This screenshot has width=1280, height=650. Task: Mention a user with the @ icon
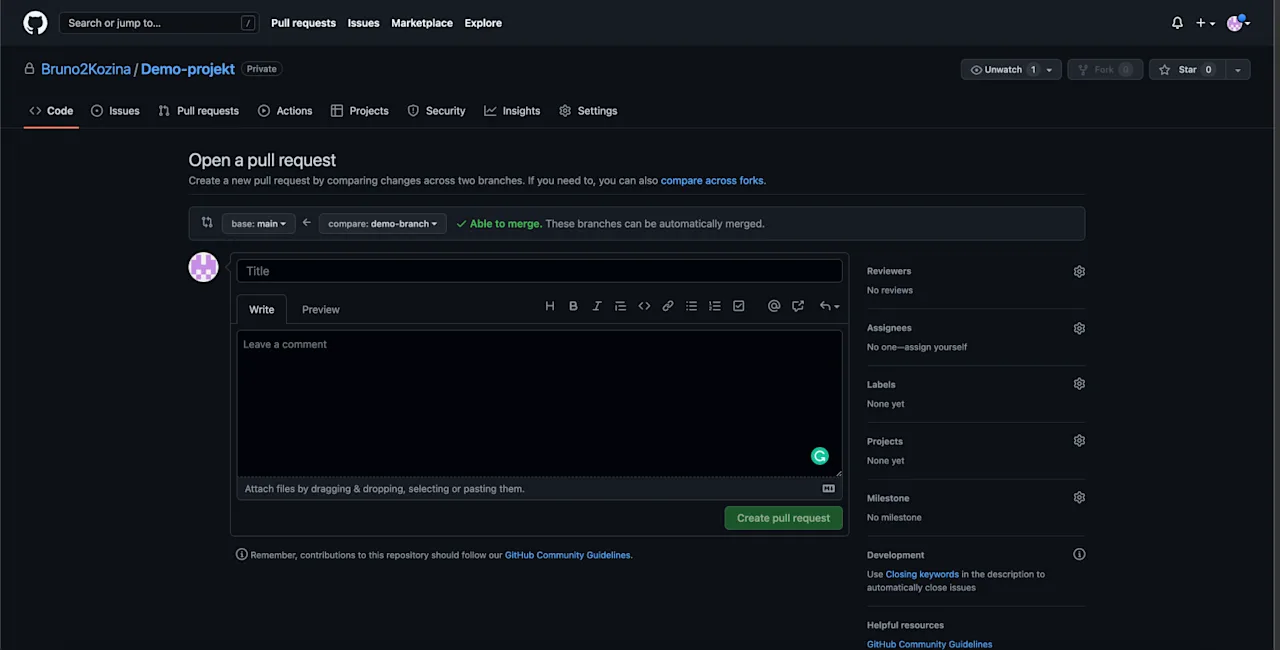pos(774,306)
